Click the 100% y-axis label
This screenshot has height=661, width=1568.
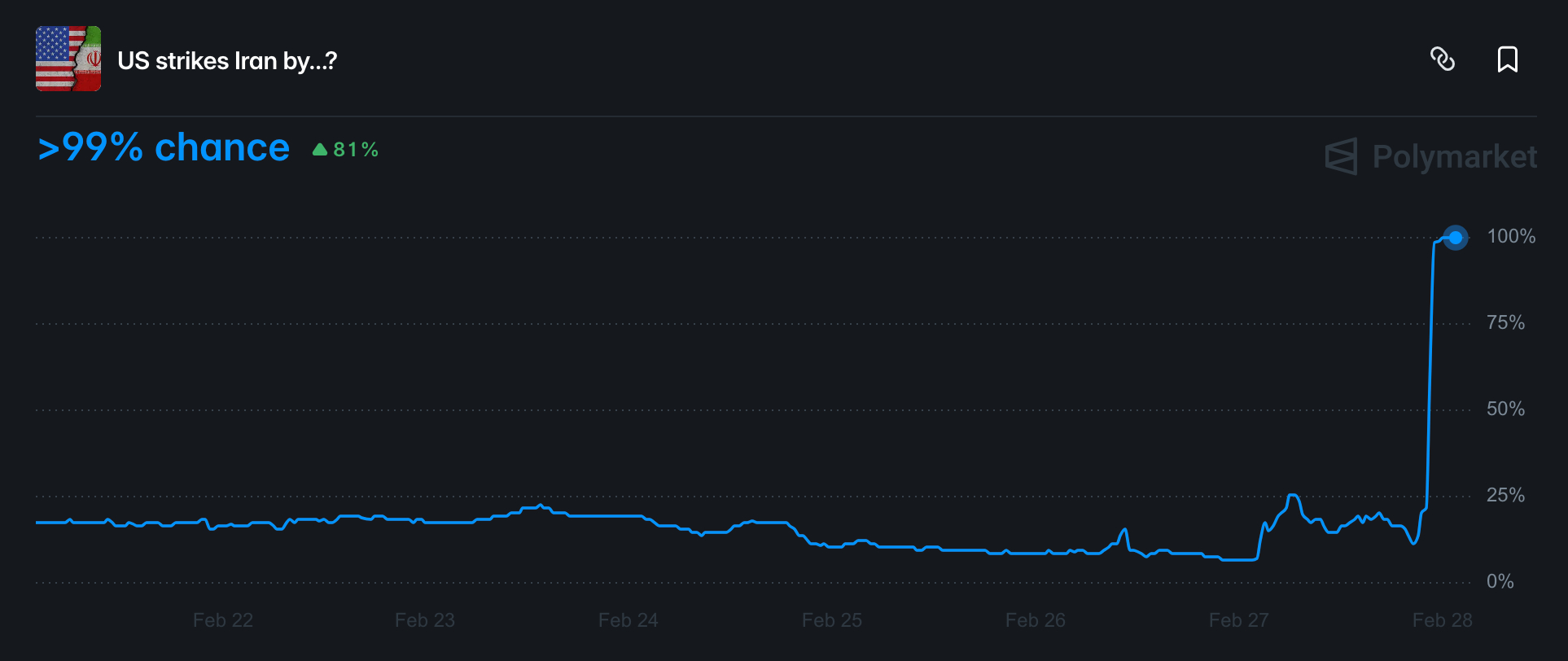pyautogui.click(x=1511, y=237)
